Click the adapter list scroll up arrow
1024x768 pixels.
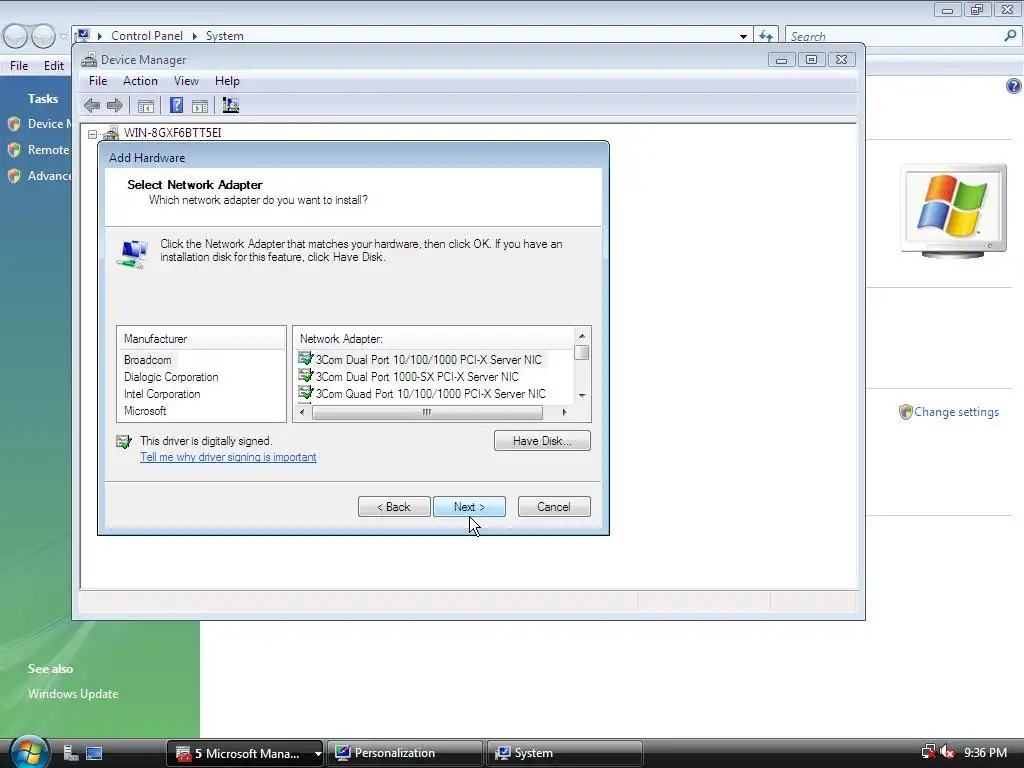[x=582, y=336]
